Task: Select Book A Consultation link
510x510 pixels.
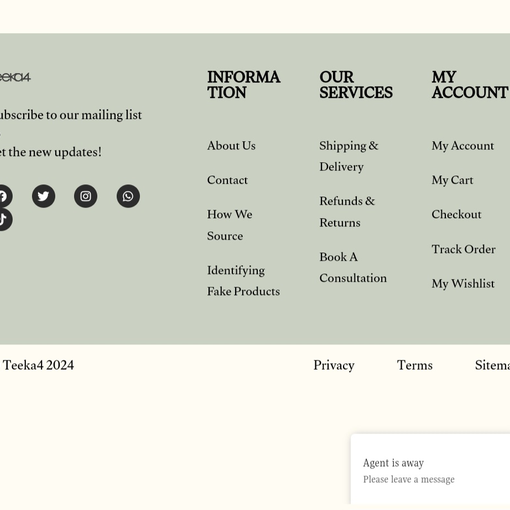Action: click(353, 267)
